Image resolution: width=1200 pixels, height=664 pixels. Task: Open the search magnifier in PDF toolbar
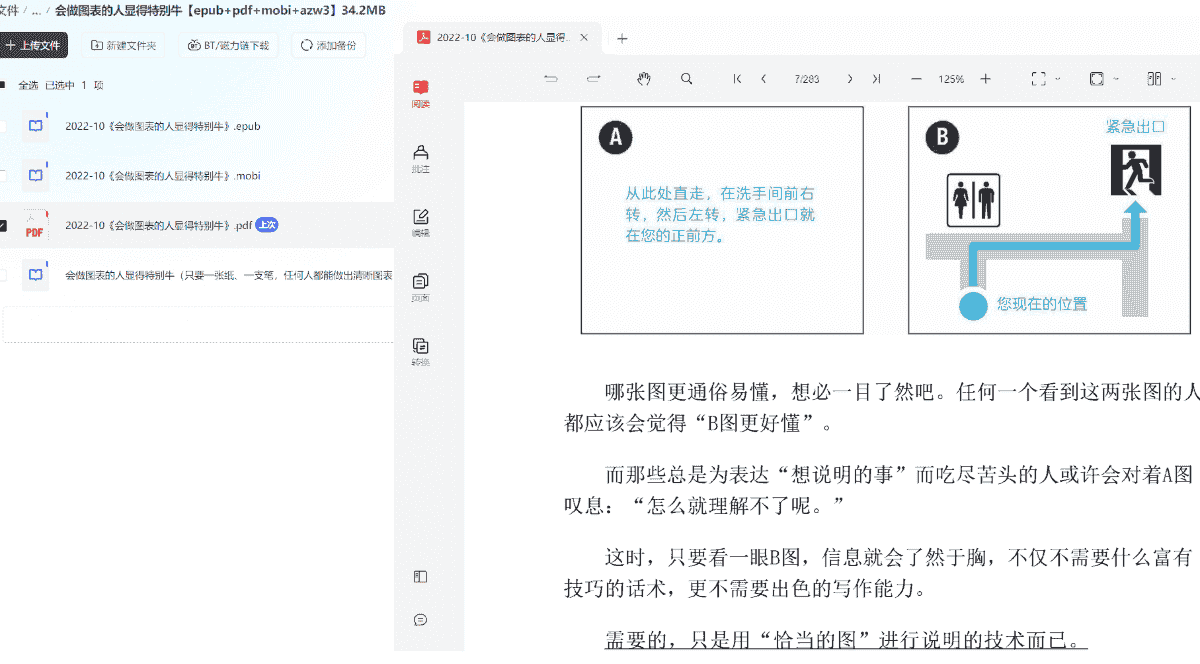click(x=686, y=79)
